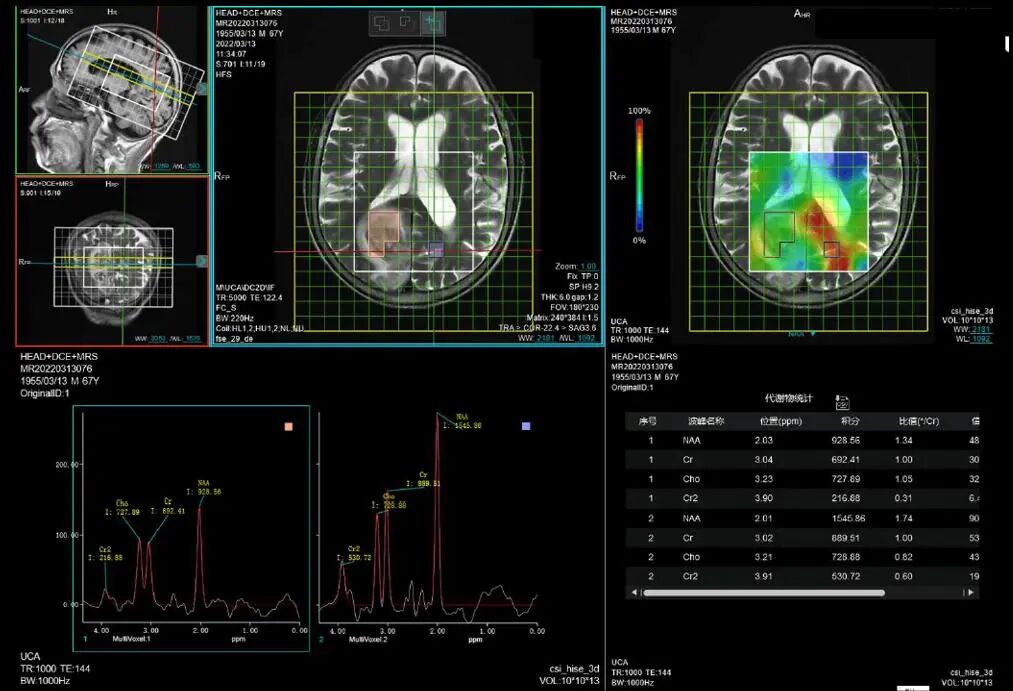This screenshot has width=1013, height=691.
Task: Select the highlighted teal voxel tool icon
Action: 432,24
